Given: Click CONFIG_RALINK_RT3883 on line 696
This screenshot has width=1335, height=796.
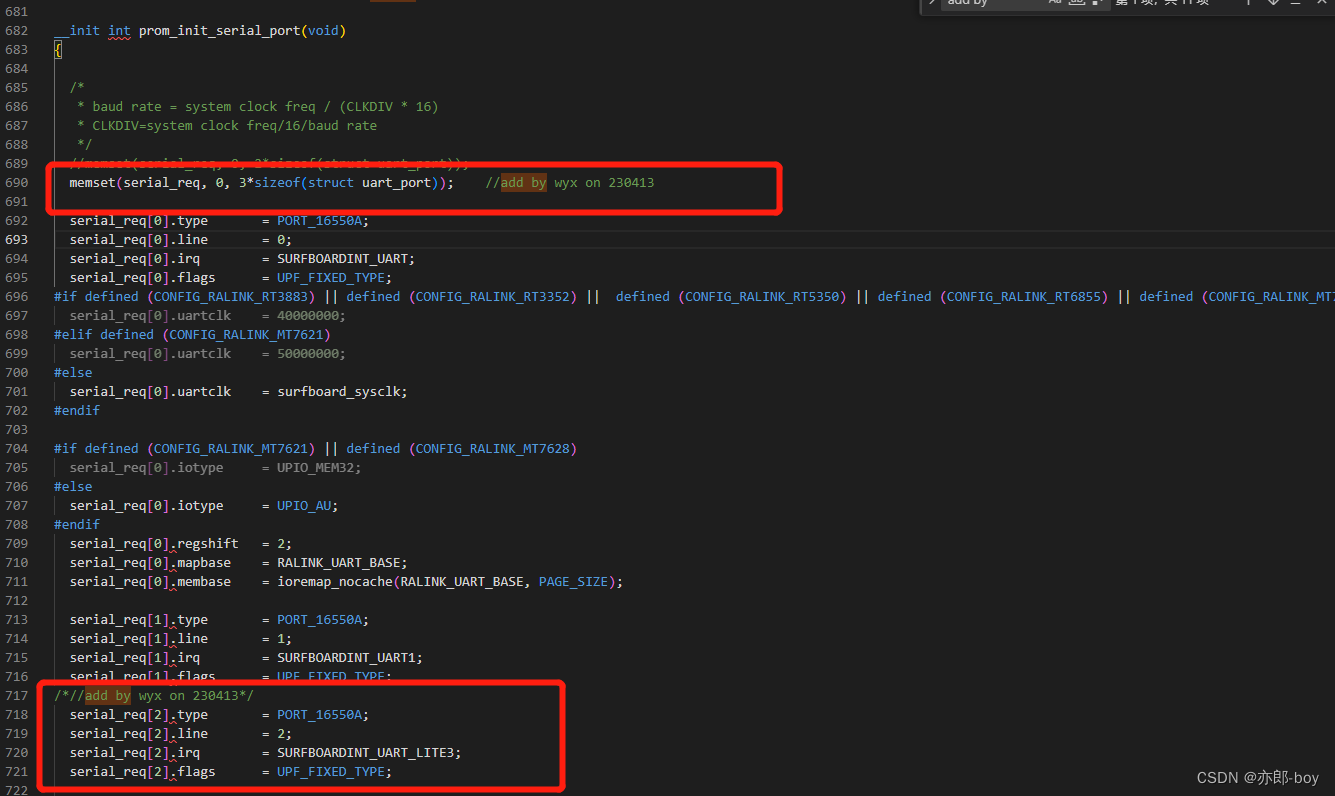Looking at the screenshot, I should pyautogui.click(x=231, y=297).
